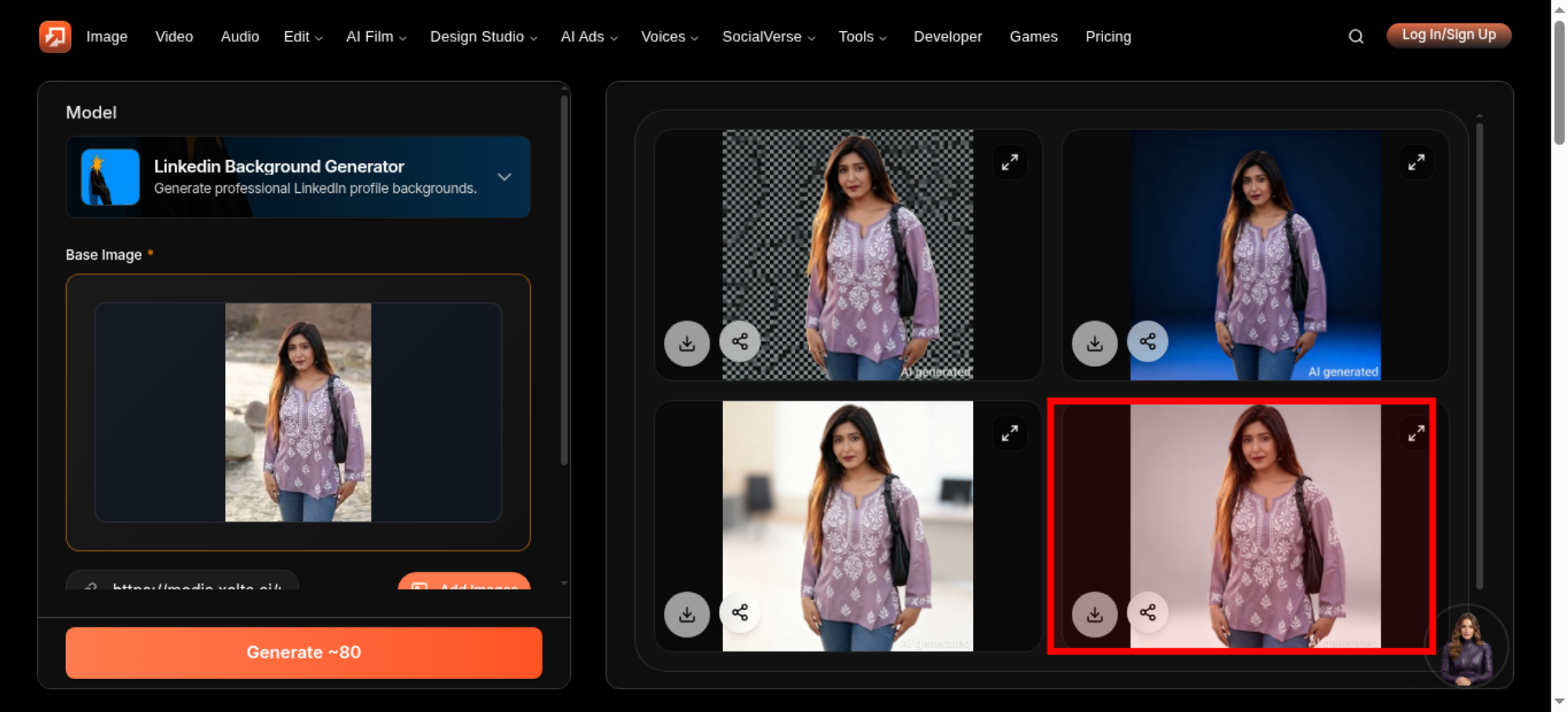1568x712 pixels.
Task: Open the Design Studio dropdown menu
Action: pyautogui.click(x=484, y=36)
